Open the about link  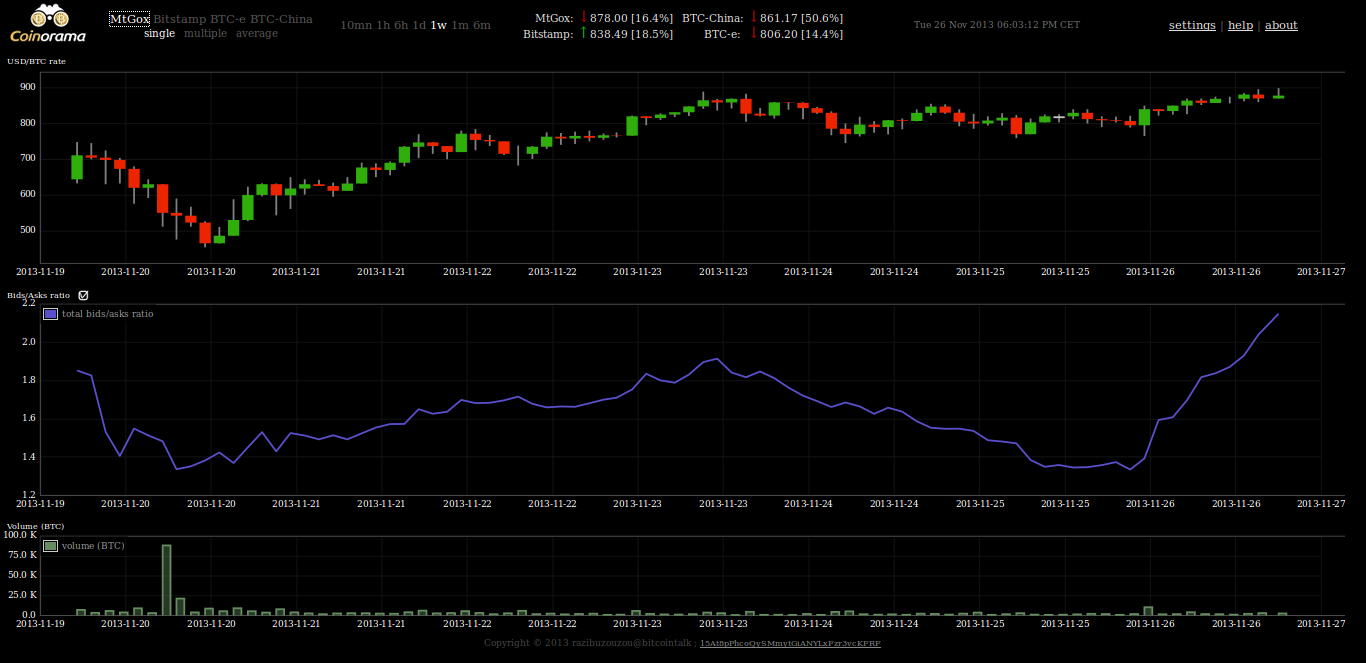click(1281, 25)
